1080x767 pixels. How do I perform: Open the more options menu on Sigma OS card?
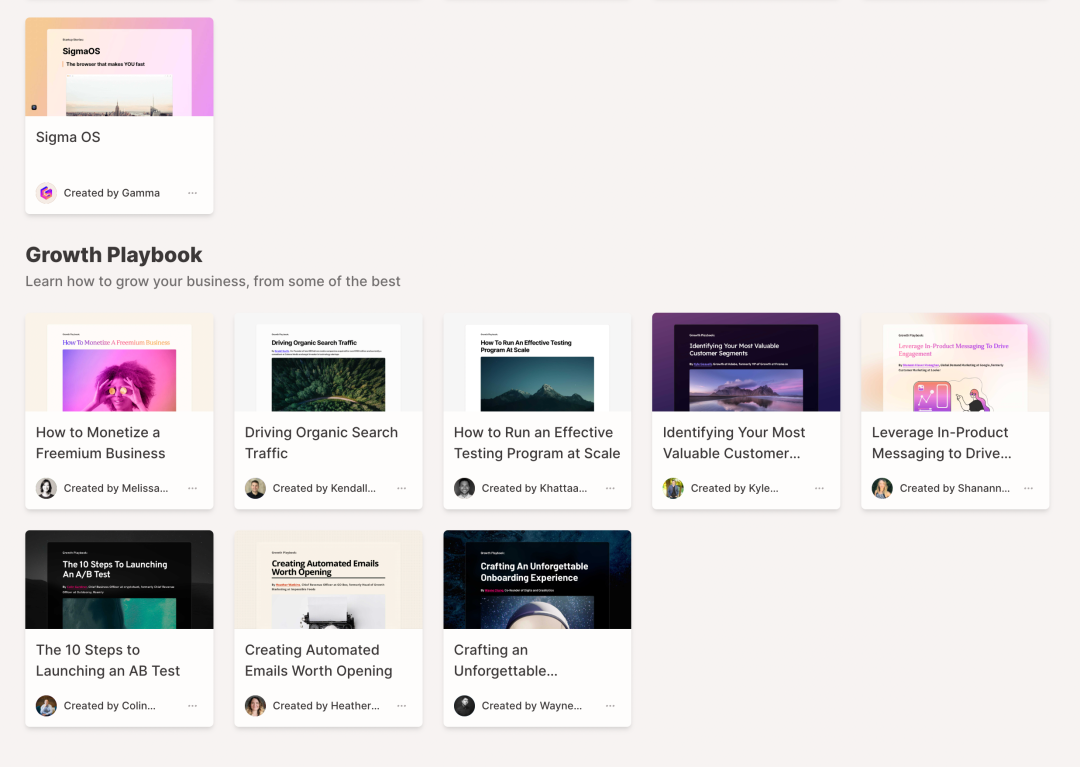(x=192, y=193)
